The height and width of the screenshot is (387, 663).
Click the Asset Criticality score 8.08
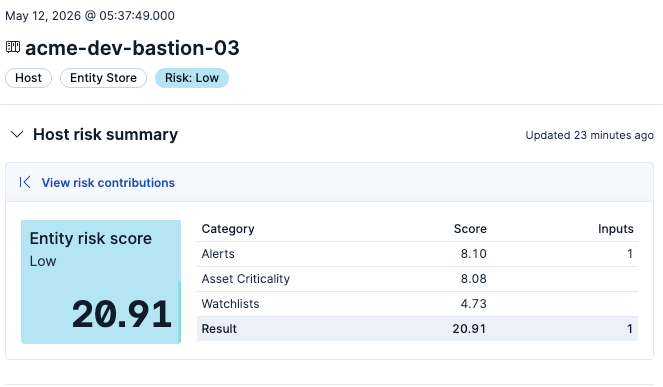(474, 279)
